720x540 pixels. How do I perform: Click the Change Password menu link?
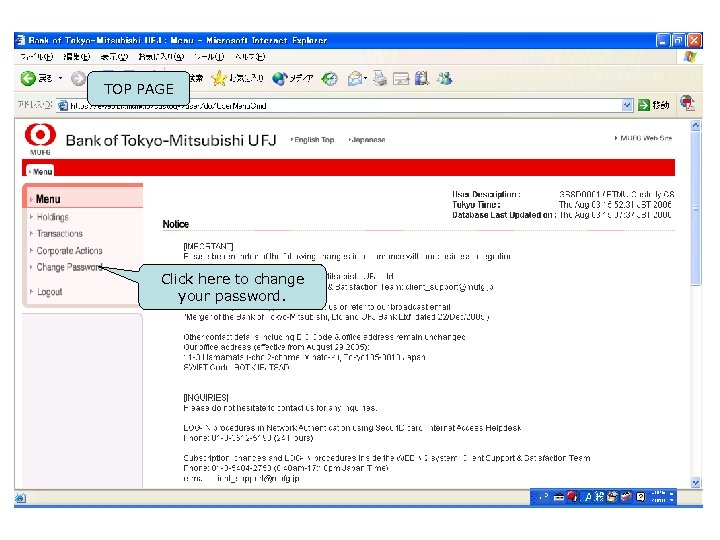[69, 267]
